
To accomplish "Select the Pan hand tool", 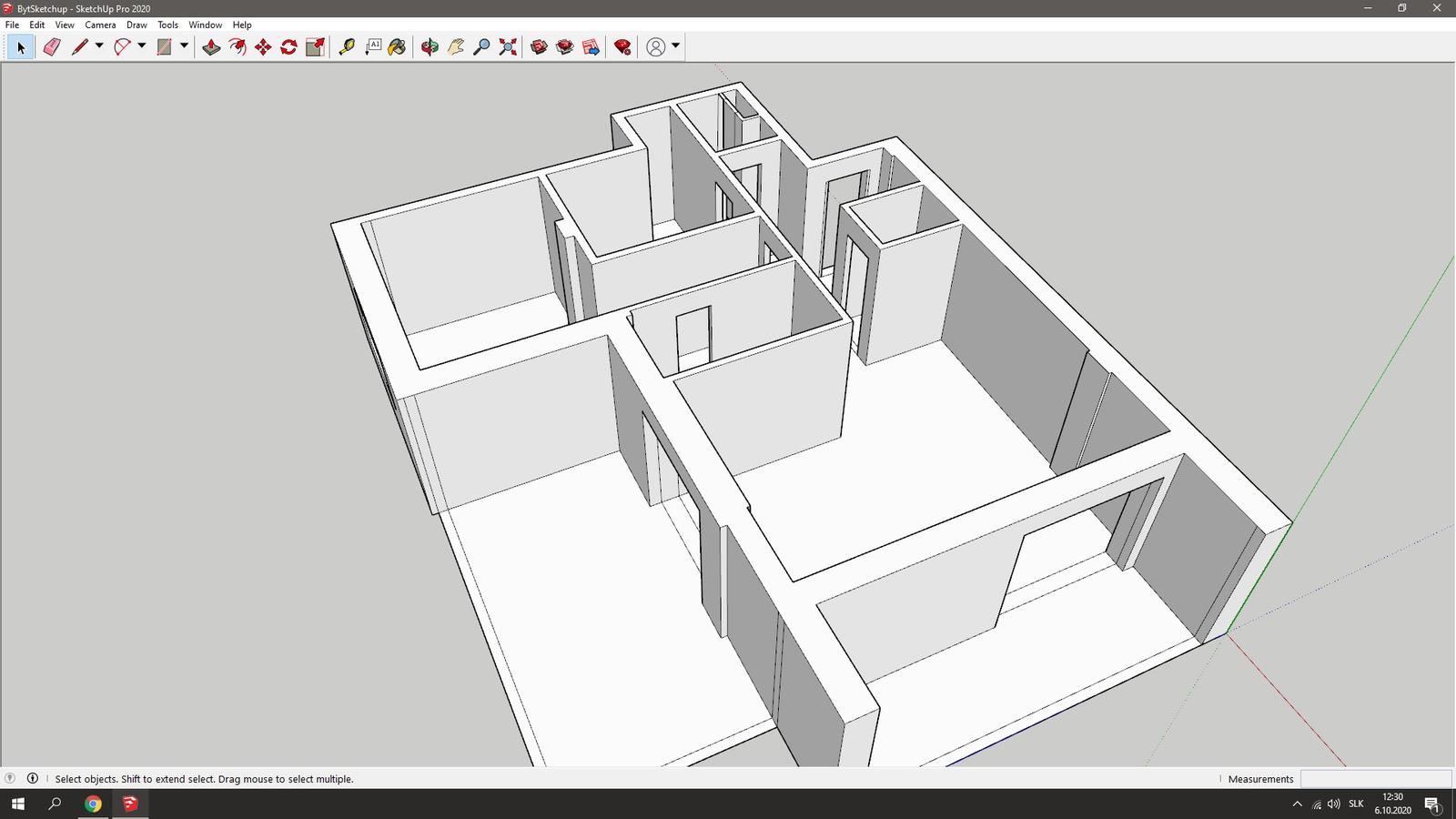I will [x=456, y=47].
